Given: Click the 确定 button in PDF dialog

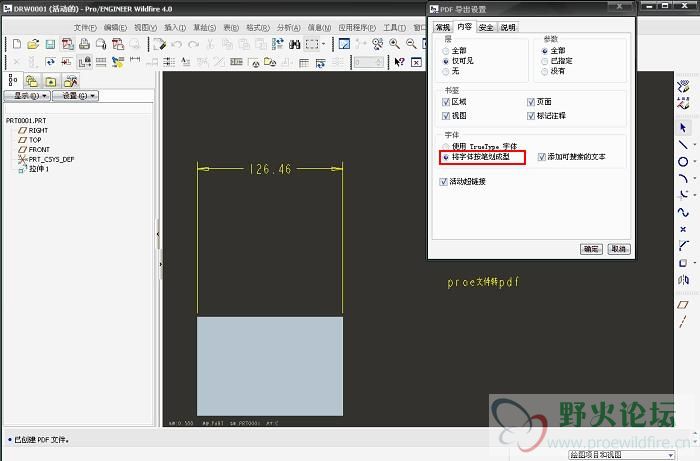Looking at the screenshot, I should [591, 249].
